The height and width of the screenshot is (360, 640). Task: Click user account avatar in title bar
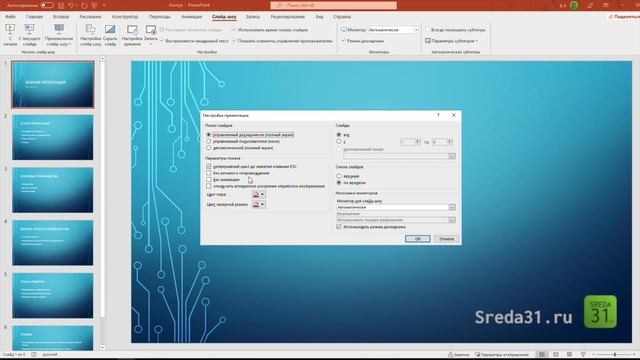click(574, 5)
